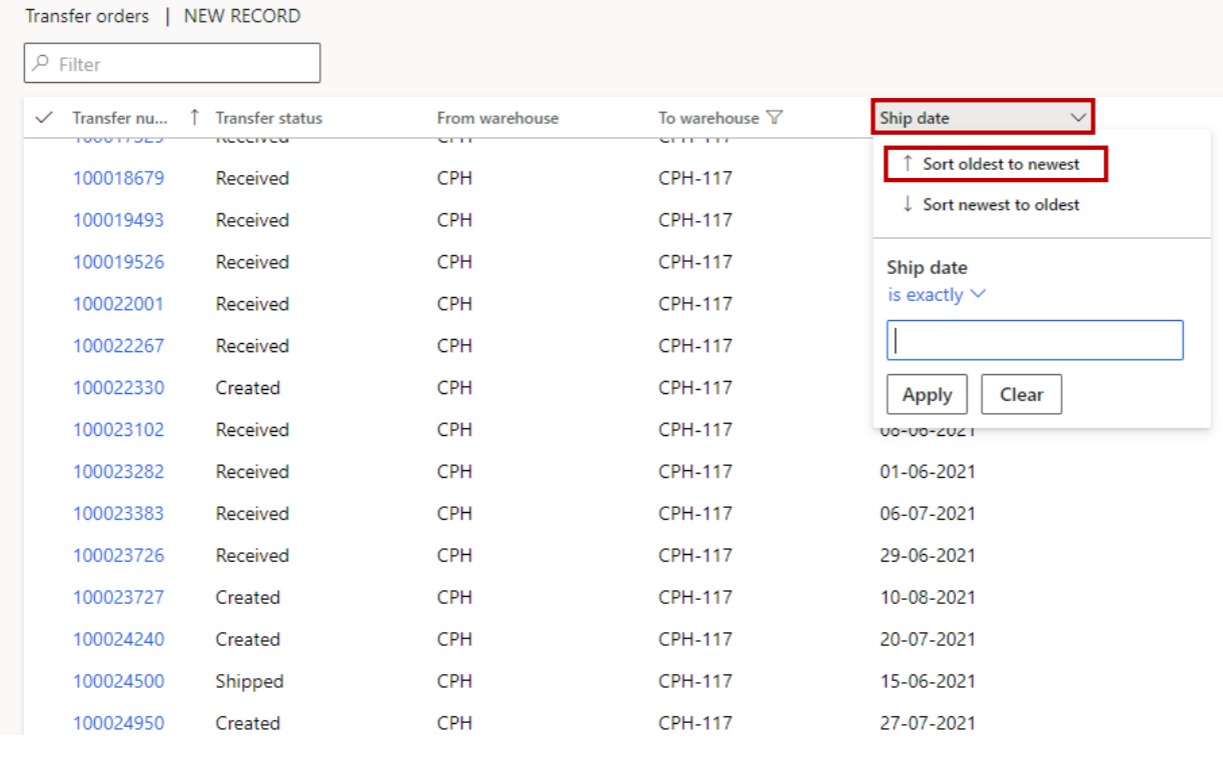Click the filter funnel icon on To warehouse
The width and height of the screenshot is (1223, 757).
tap(774, 118)
